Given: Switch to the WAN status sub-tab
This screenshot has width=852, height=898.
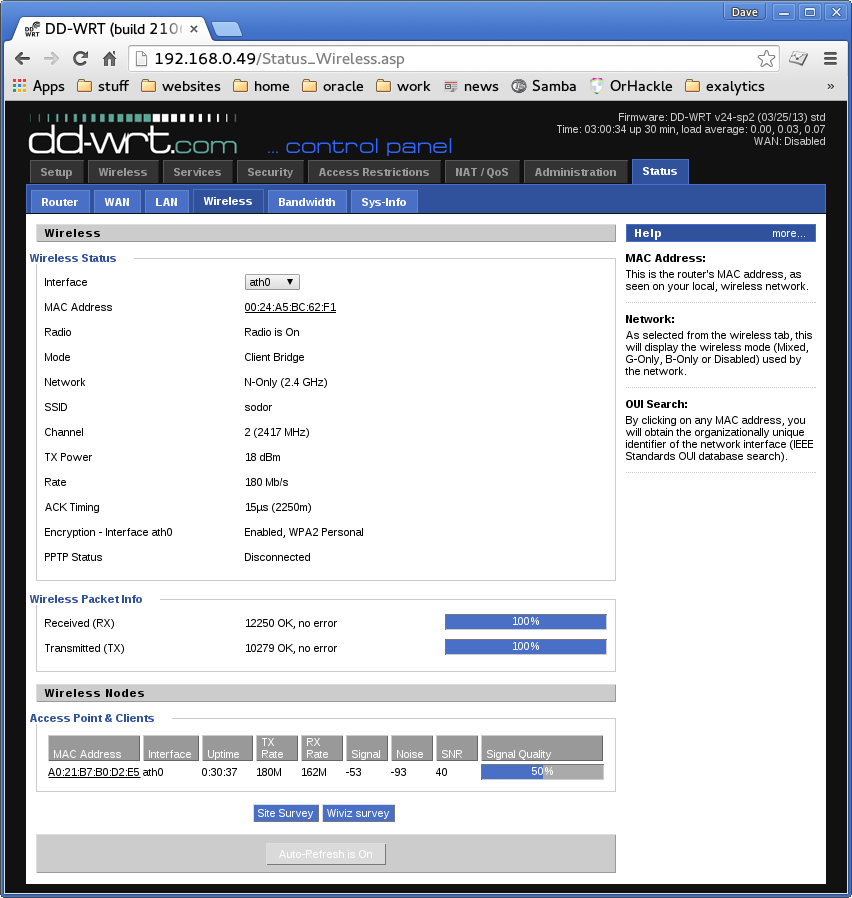Looking at the screenshot, I should coord(117,202).
